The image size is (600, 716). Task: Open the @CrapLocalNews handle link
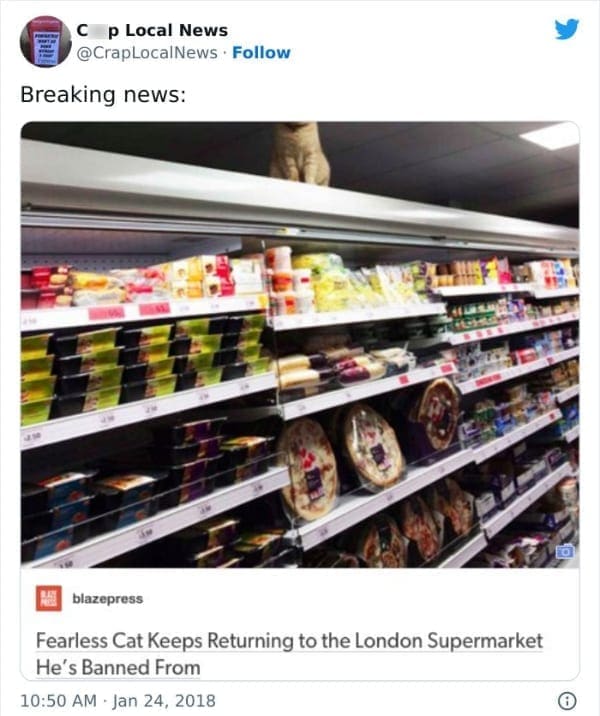tap(147, 53)
